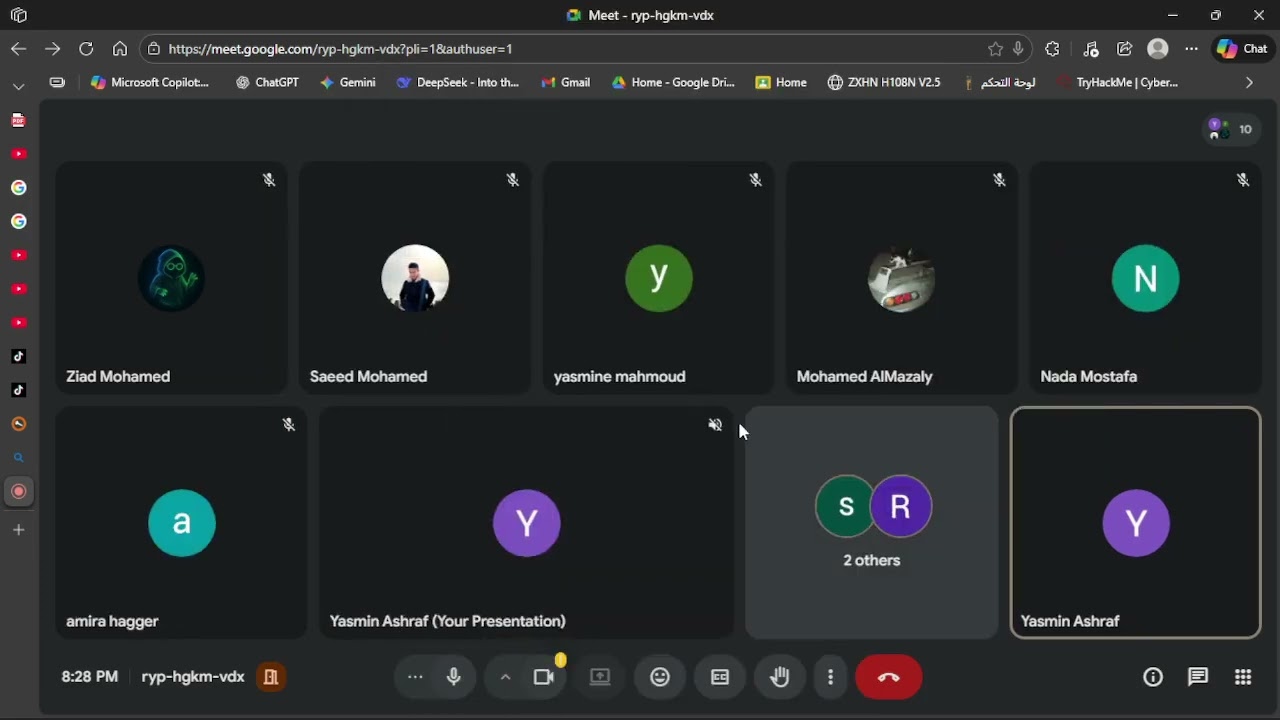Open the browser profile avatar icon
1280x720 pixels.
[1158, 49]
